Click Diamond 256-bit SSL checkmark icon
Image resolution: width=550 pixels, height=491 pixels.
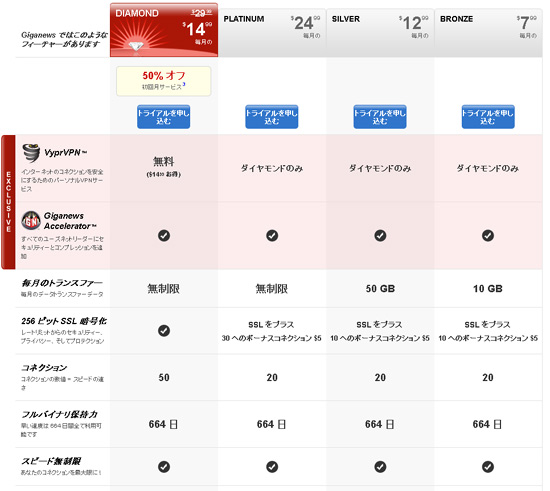164,330
